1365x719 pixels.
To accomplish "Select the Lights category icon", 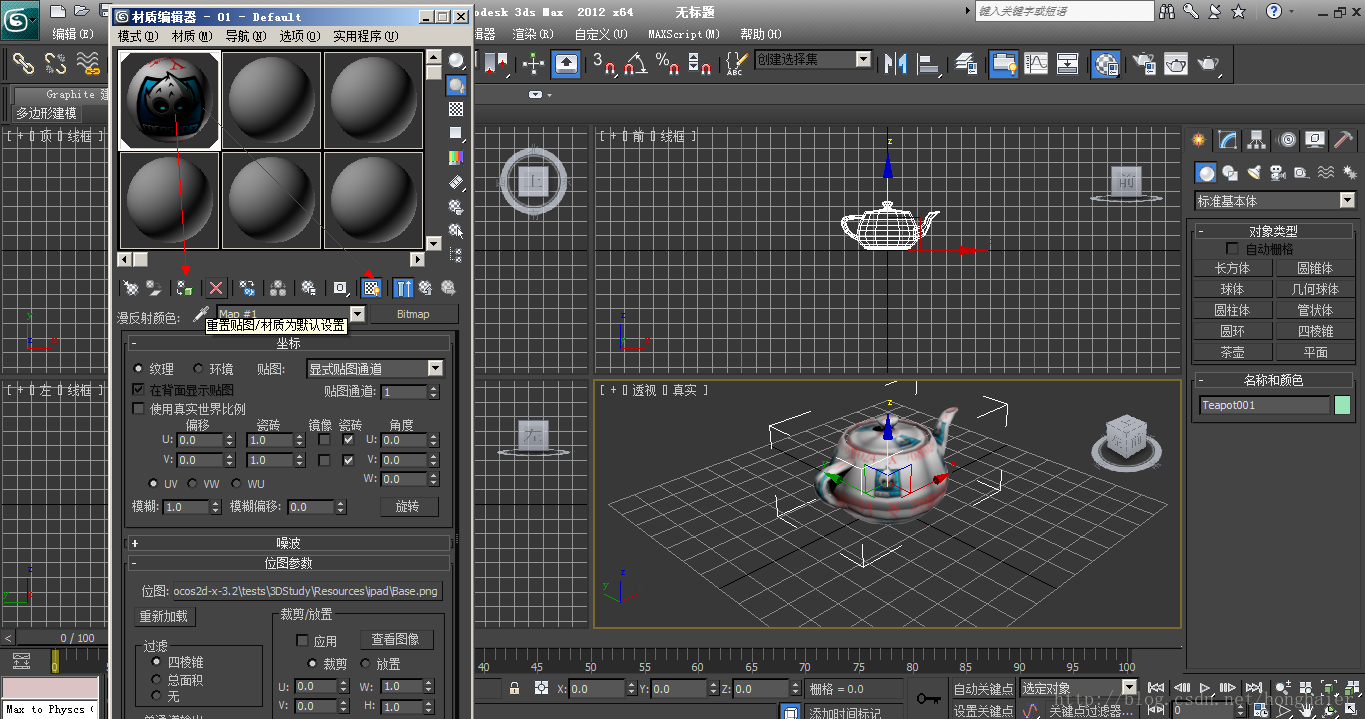I will click(1254, 173).
